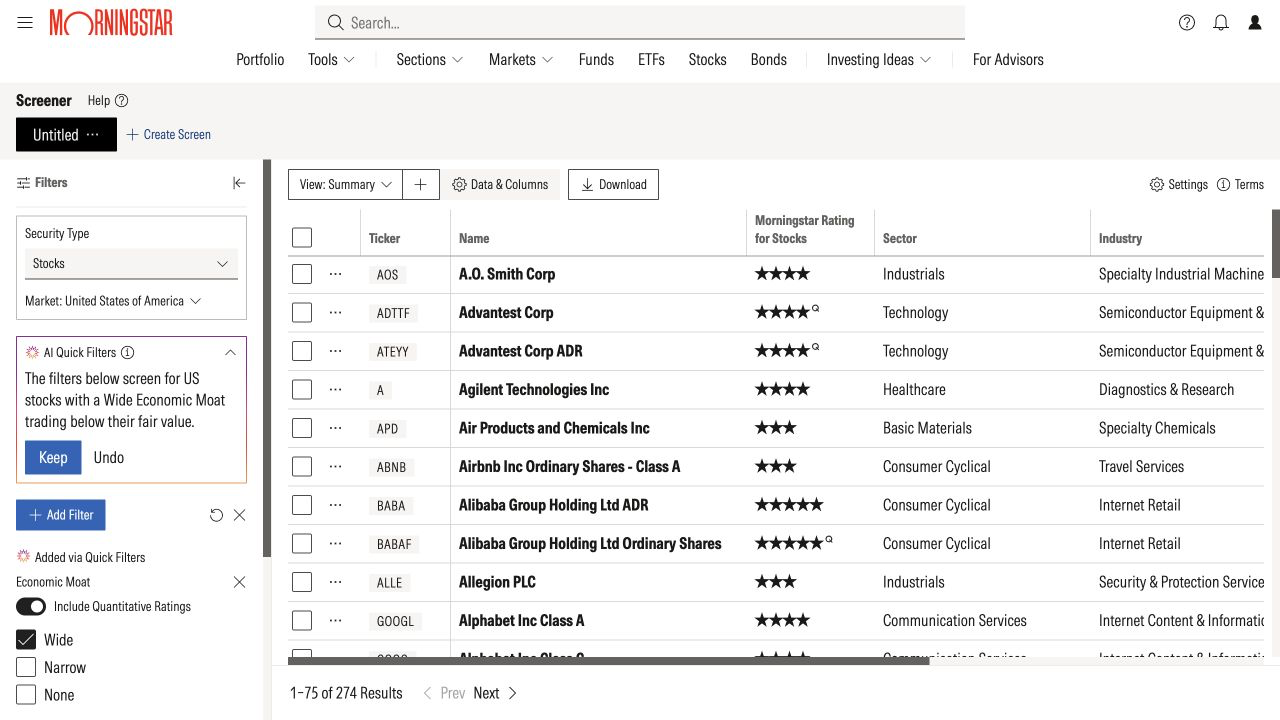The image size is (1280, 720).
Task: Keep the AI quick filters
Action: tap(53, 458)
